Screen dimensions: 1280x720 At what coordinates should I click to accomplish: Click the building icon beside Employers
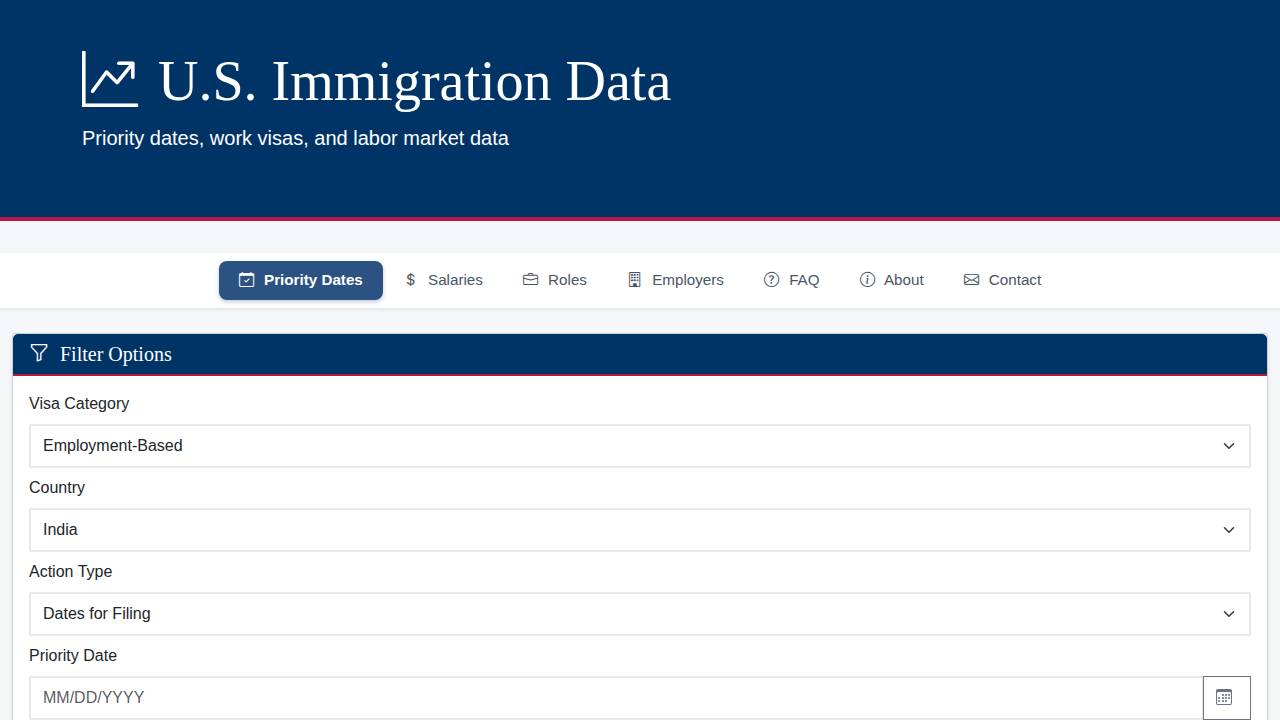[x=635, y=280]
